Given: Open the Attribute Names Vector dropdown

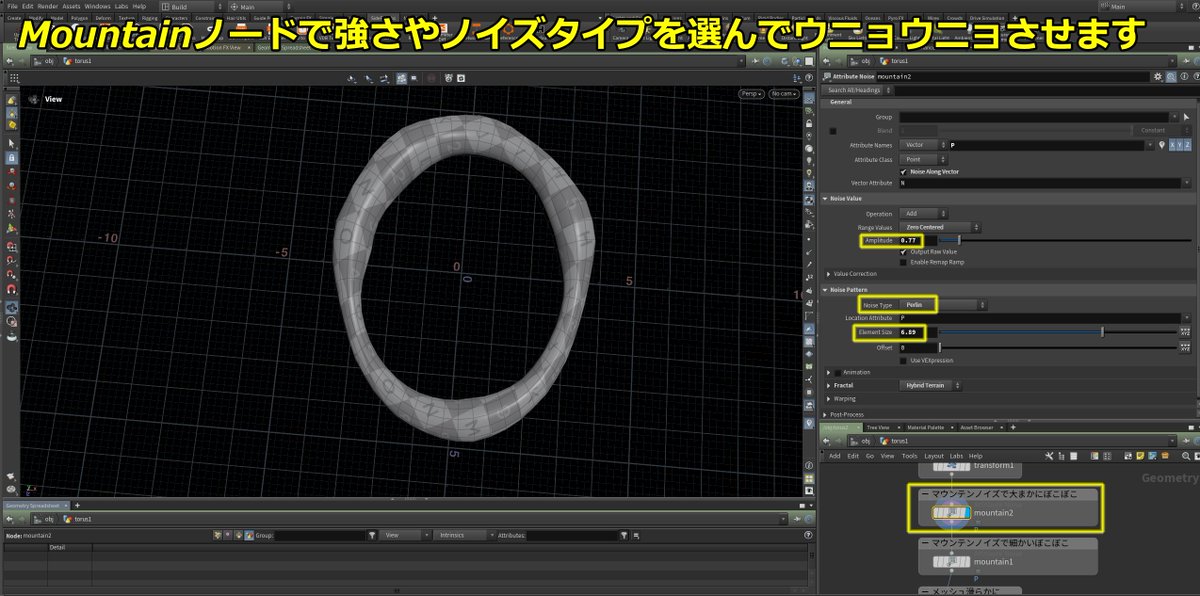Looking at the screenshot, I should pos(923,145).
